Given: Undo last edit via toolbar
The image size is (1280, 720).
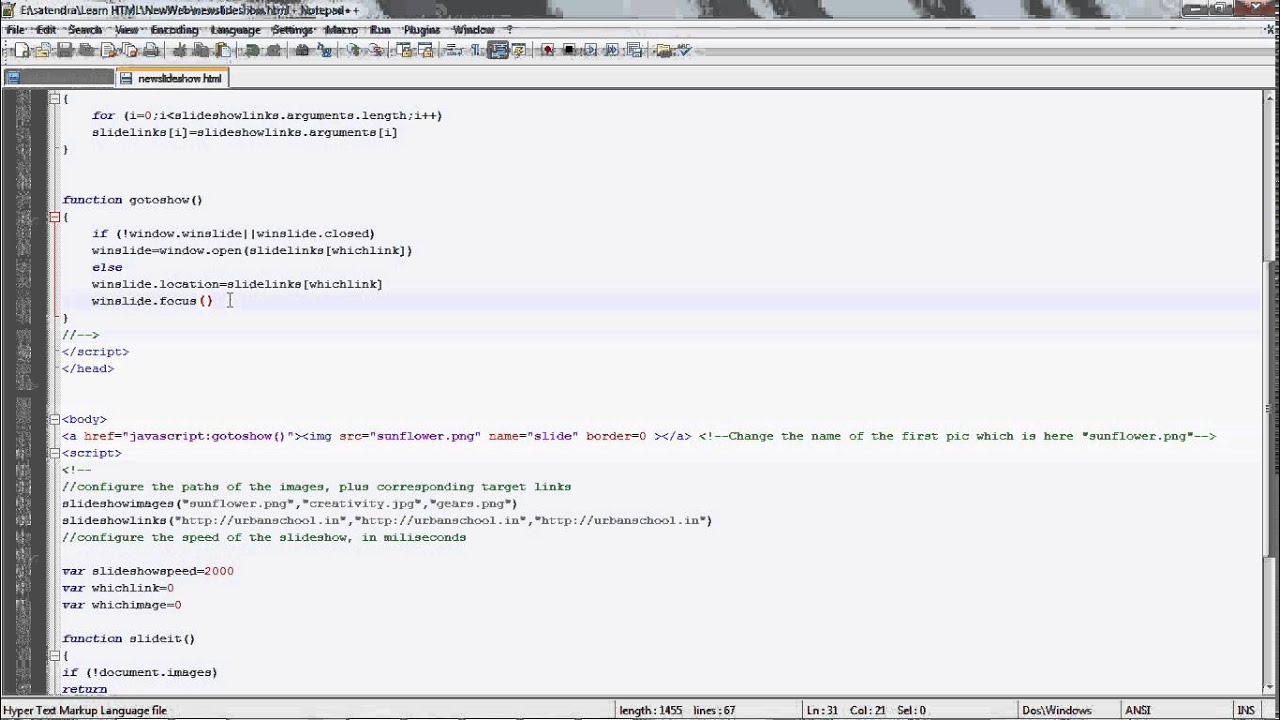Looking at the screenshot, I should (251, 50).
